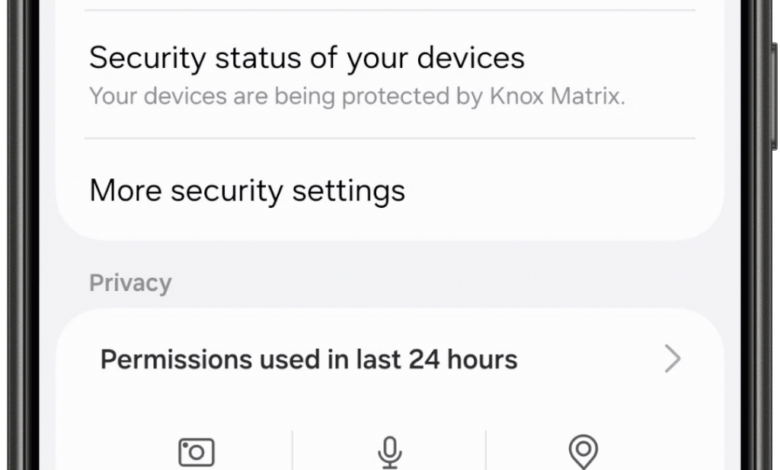Image resolution: width=780 pixels, height=470 pixels.
Task: Open microphone permission usage icon
Action: tap(390, 452)
